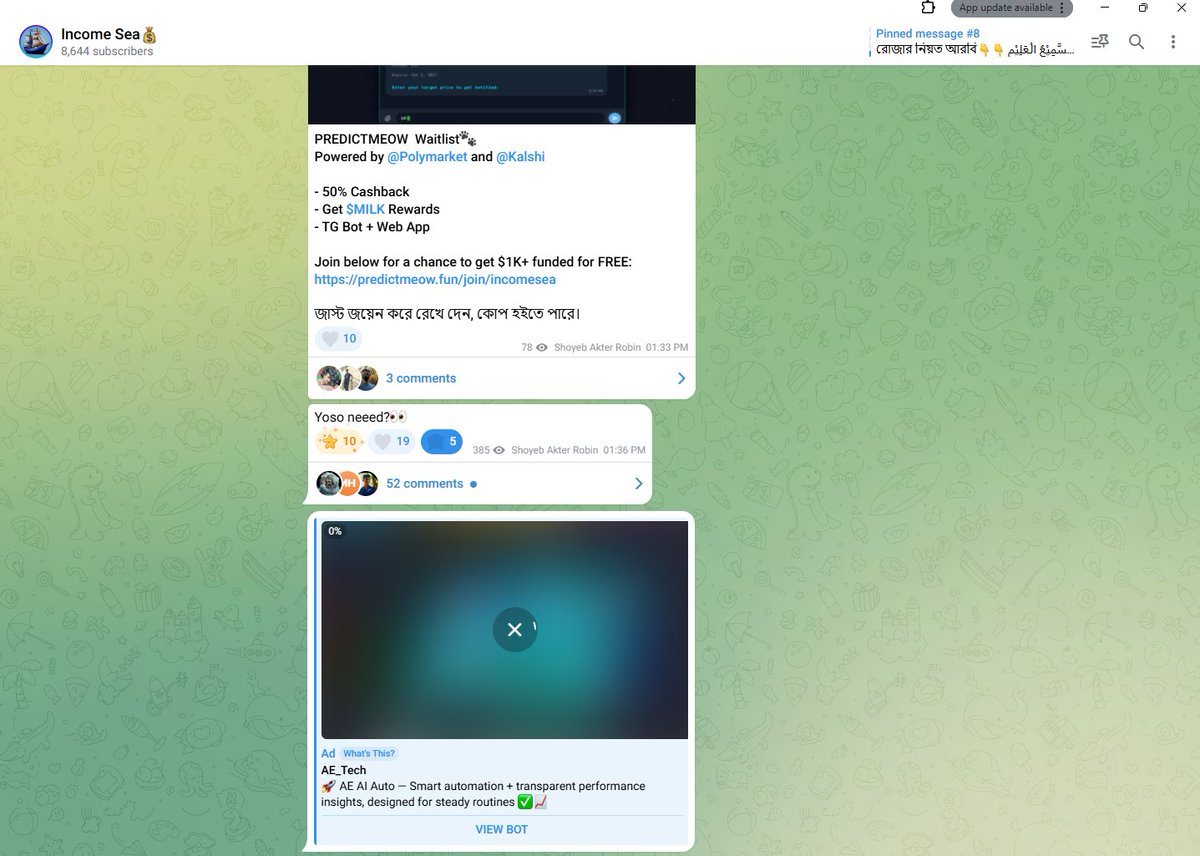Open the pinned messages list icon

(x=1100, y=42)
